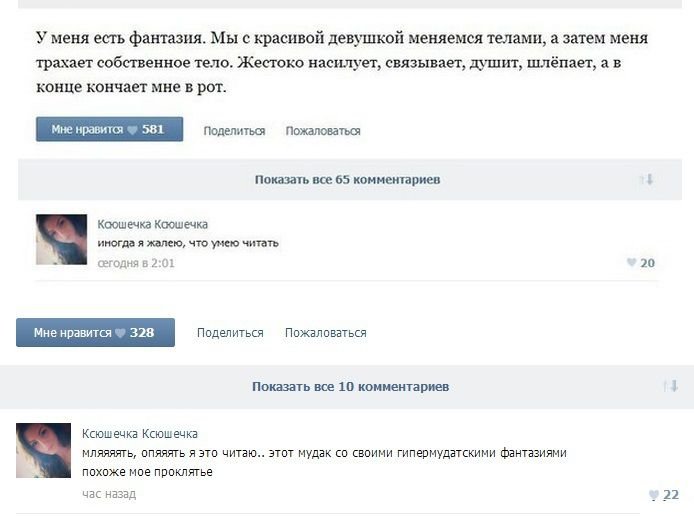The height and width of the screenshot is (517, 694).
Task: Open avatar of the comment posted час назад
Action: coord(43,450)
